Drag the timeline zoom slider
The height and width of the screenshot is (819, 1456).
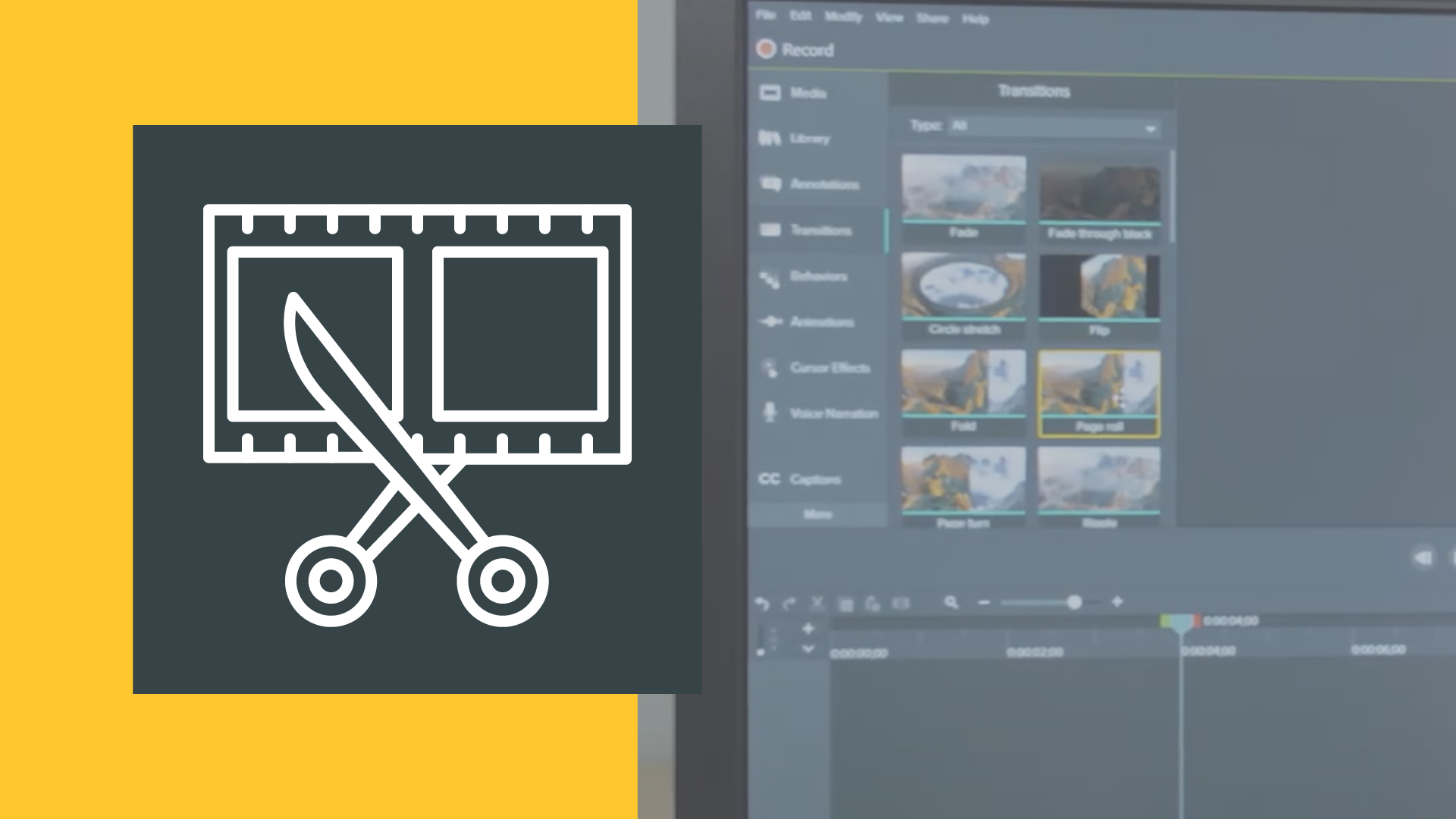(1074, 601)
